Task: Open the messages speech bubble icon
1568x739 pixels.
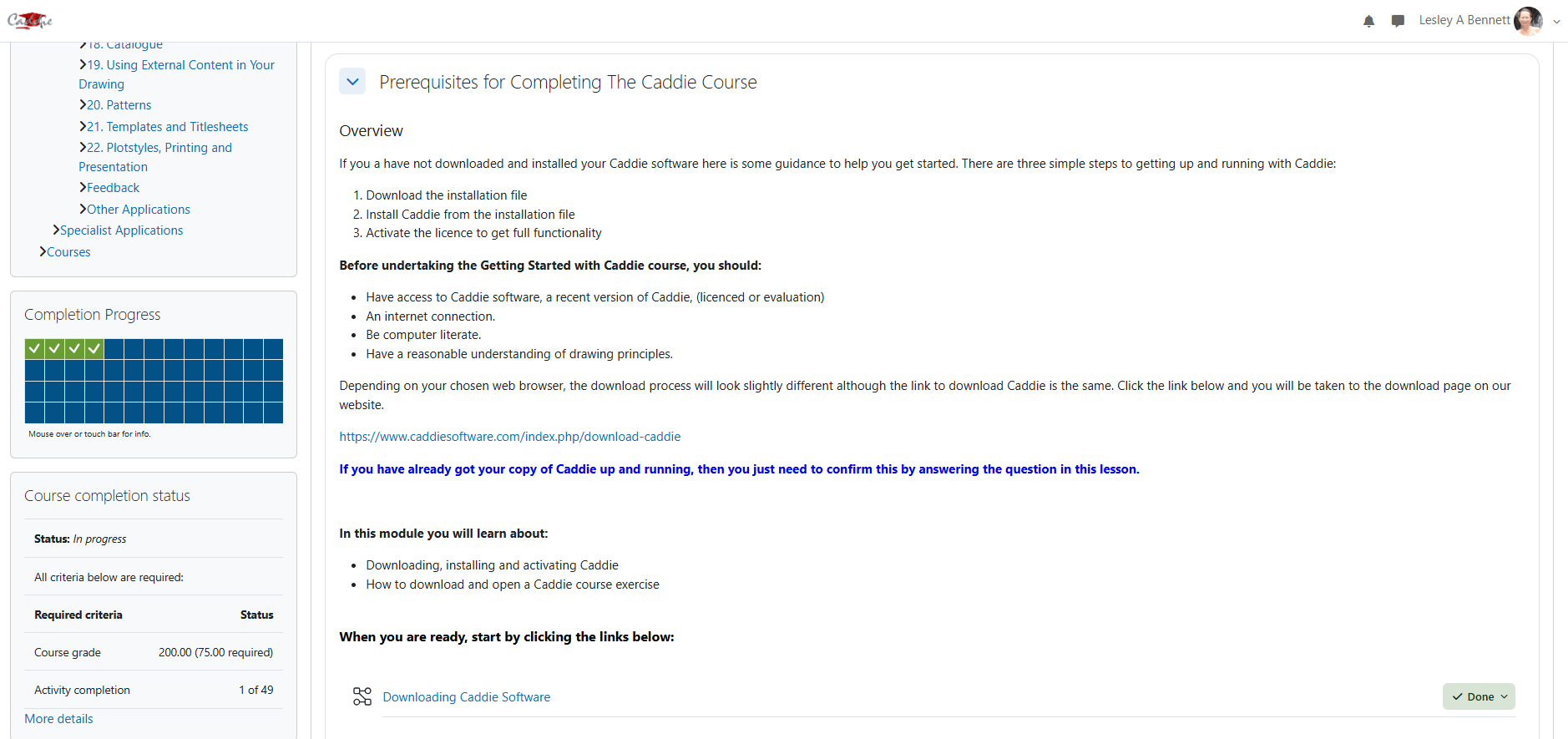Action: coord(1398,21)
